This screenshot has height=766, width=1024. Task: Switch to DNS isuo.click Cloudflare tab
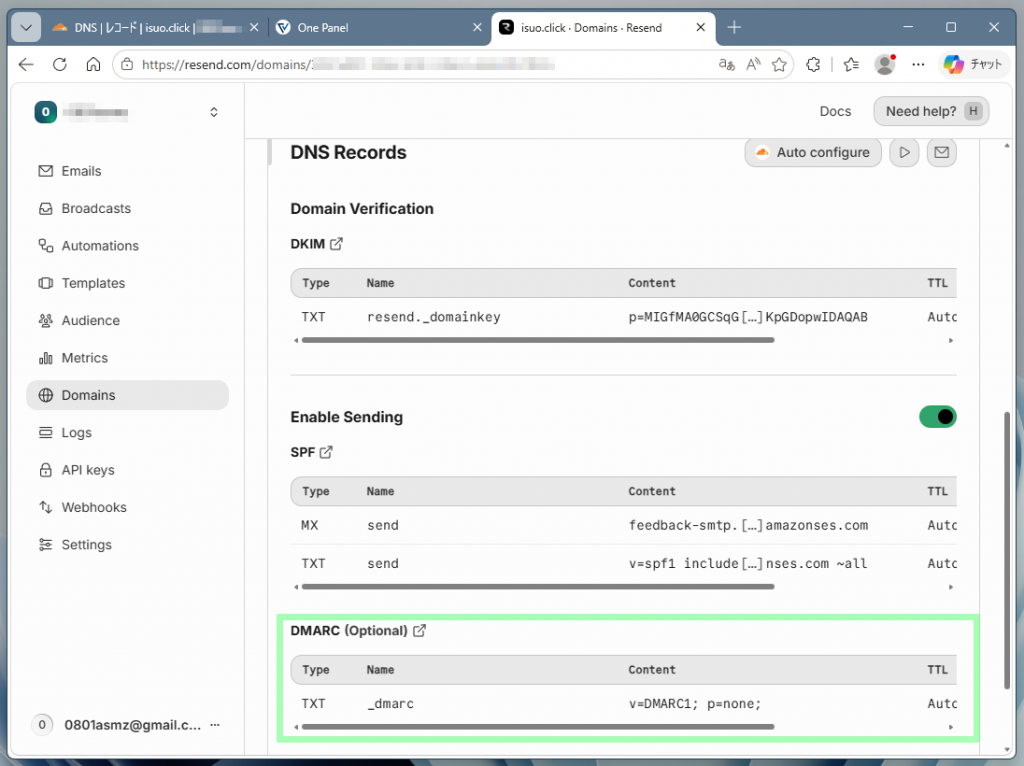point(155,27)
